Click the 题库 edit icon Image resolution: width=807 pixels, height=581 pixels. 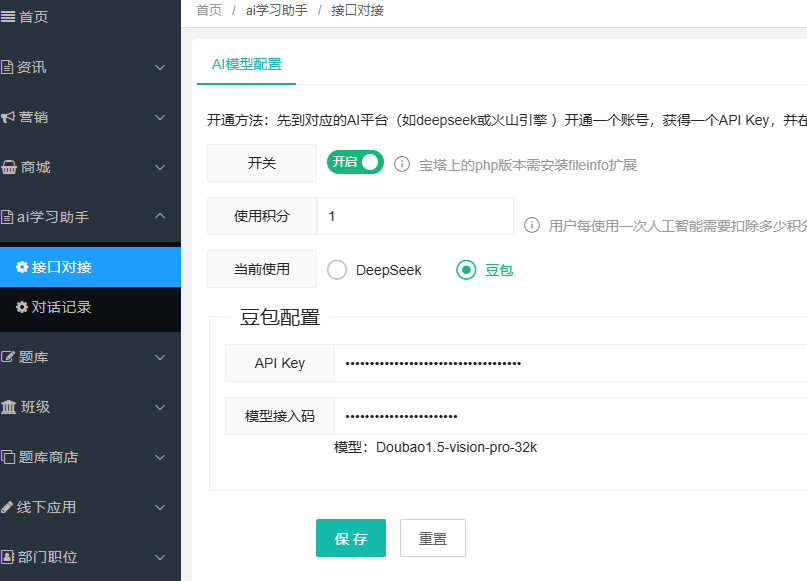[8, 357]
